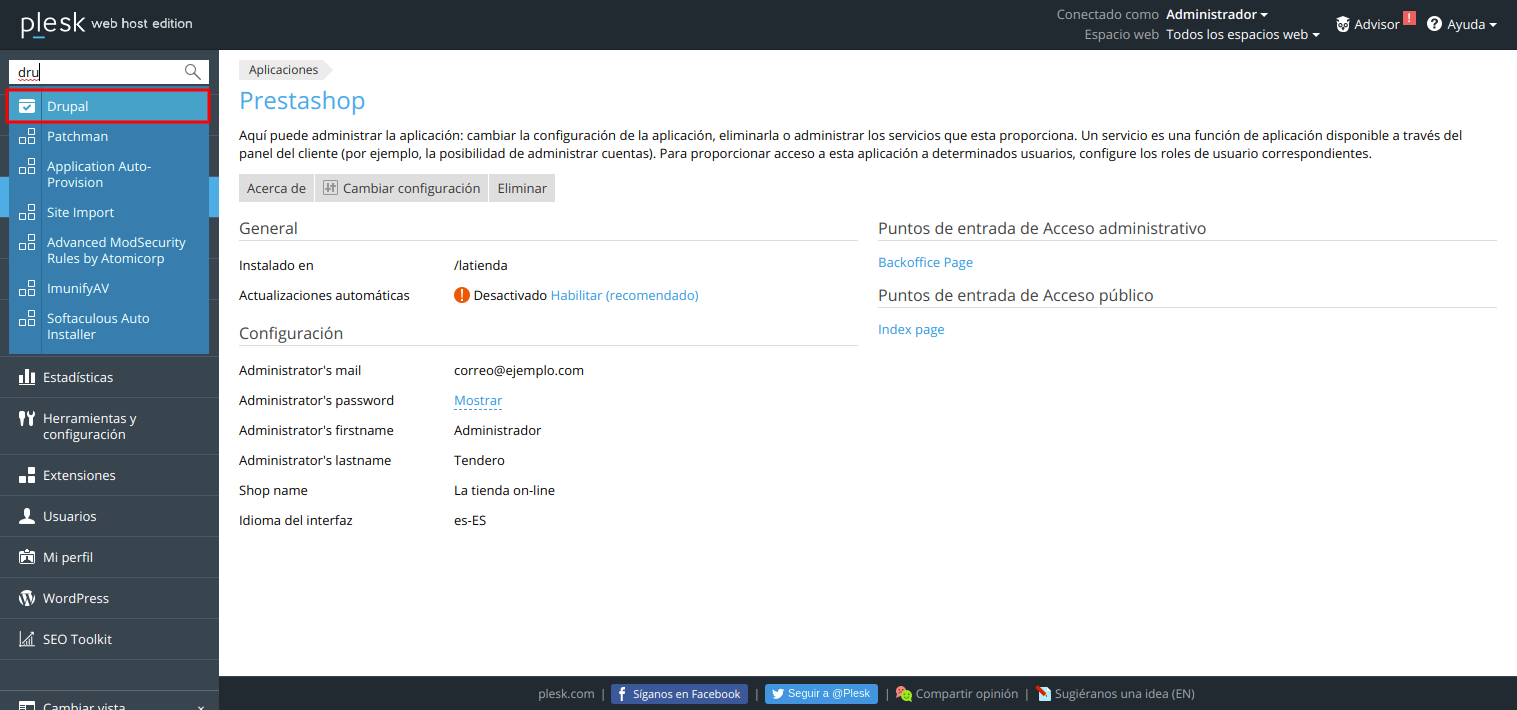
Task: Click the WordPress logo icon in sidebar
Action: (27, 598)
